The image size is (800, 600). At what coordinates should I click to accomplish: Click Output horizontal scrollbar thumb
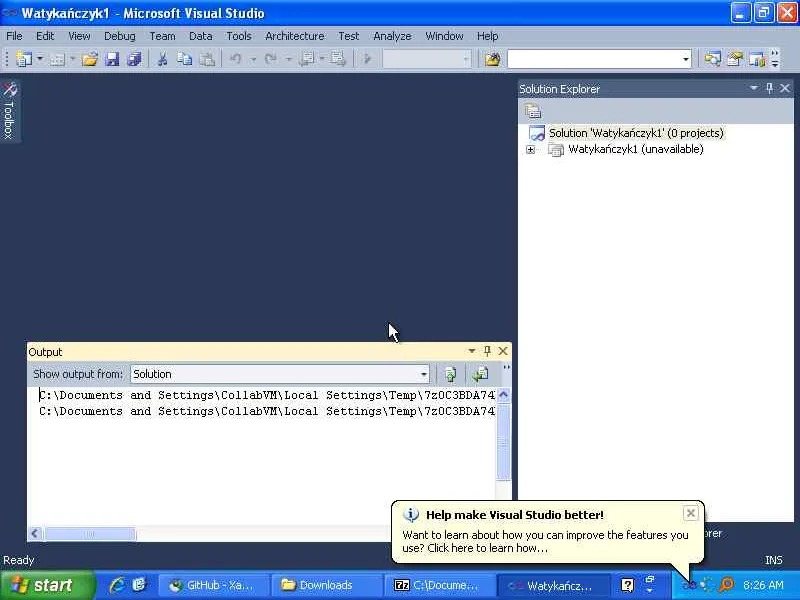point(90,534)
